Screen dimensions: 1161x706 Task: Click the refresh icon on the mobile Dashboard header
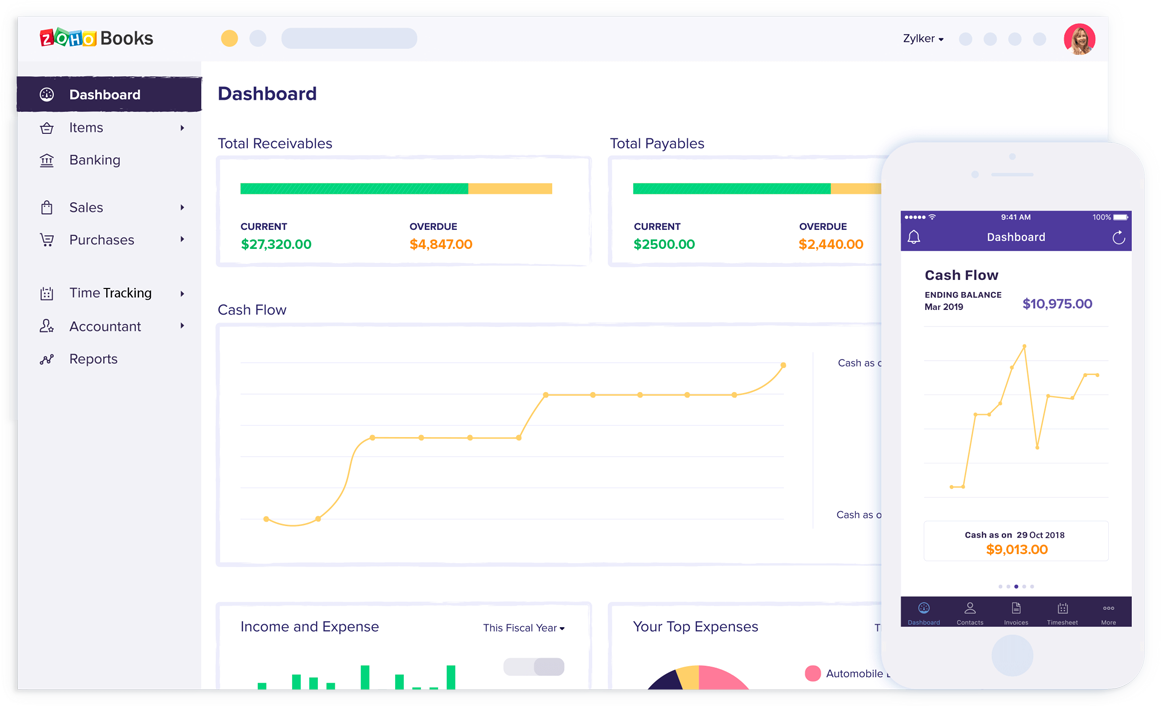pos(1117,237)
